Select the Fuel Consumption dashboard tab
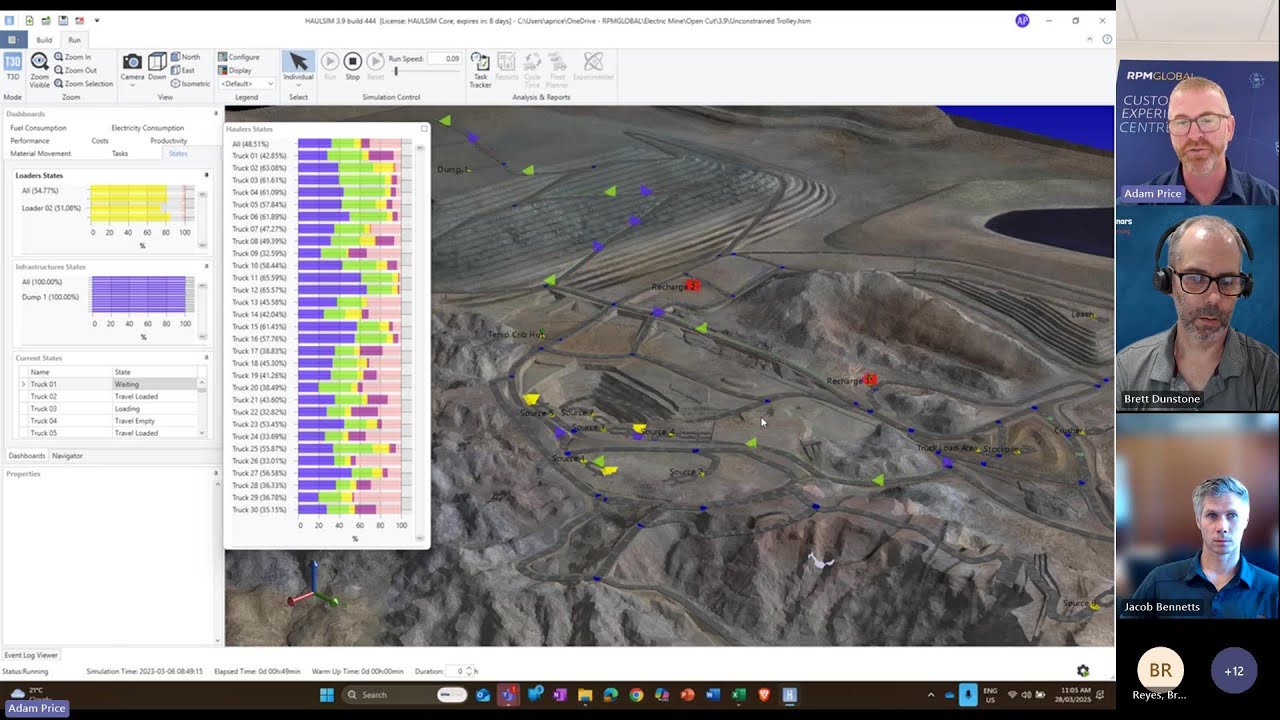 click(x=38, y=128)
